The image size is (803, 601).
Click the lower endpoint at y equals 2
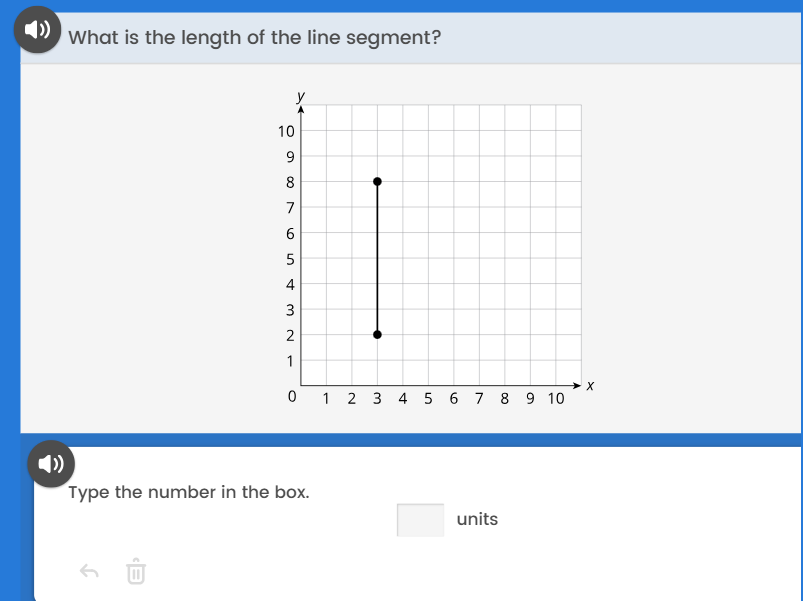click(x=377, y=334)
